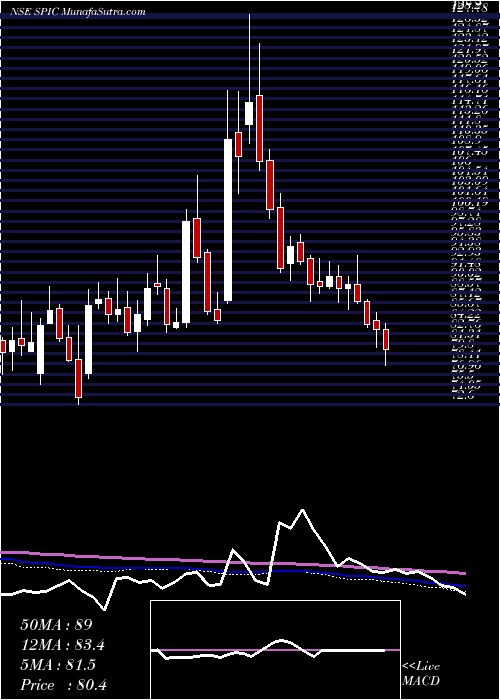Click the 5MA : 81.5 value
Viewport: 500px width, 700px height.
pos(58,665)
